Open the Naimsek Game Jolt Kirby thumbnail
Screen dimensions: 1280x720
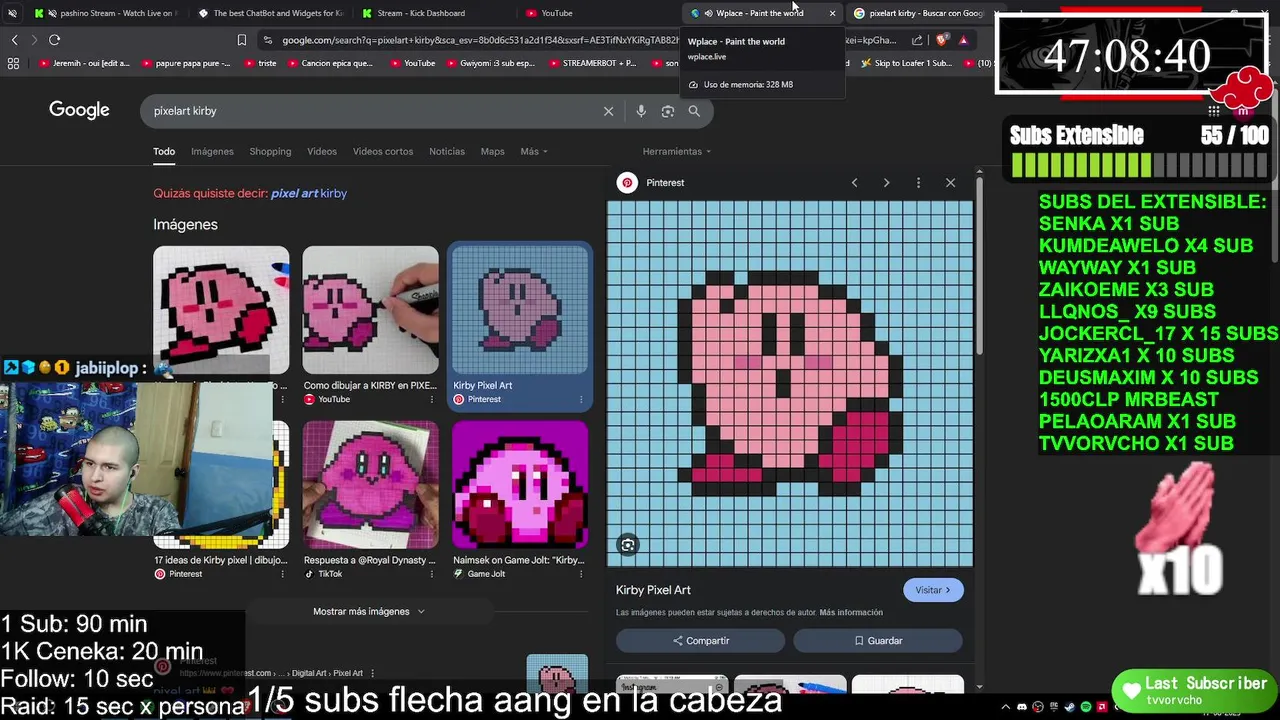(x=520, y=485)
